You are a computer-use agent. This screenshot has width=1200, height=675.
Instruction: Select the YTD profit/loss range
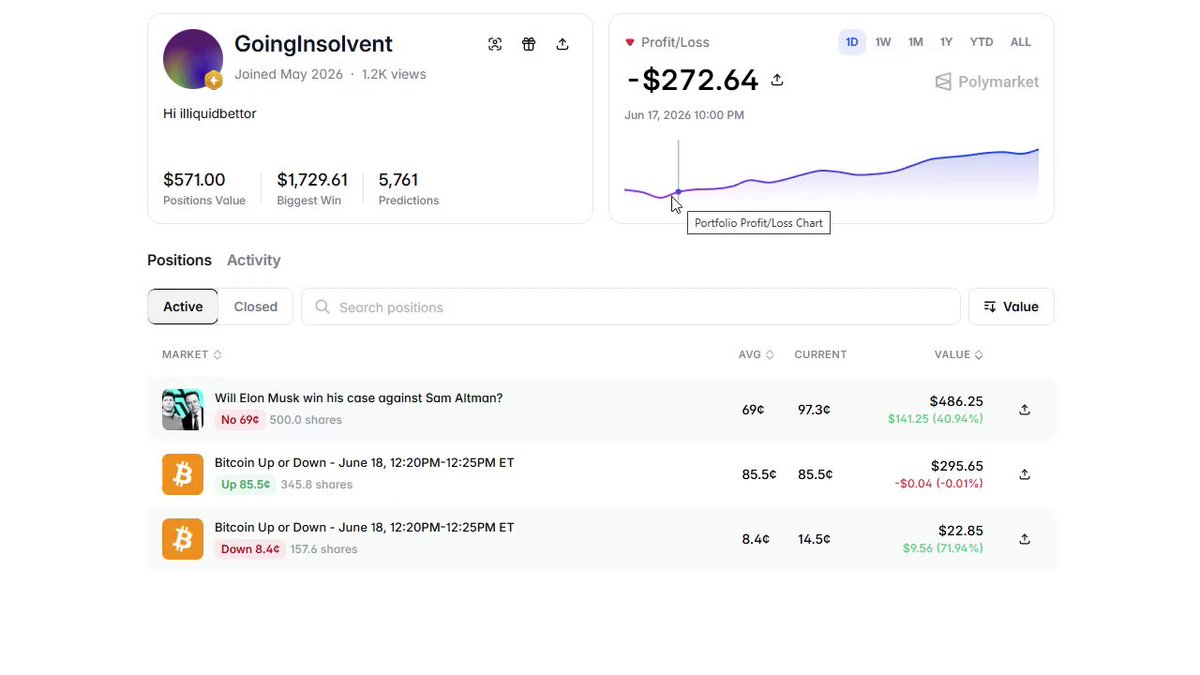coord(982,42)
